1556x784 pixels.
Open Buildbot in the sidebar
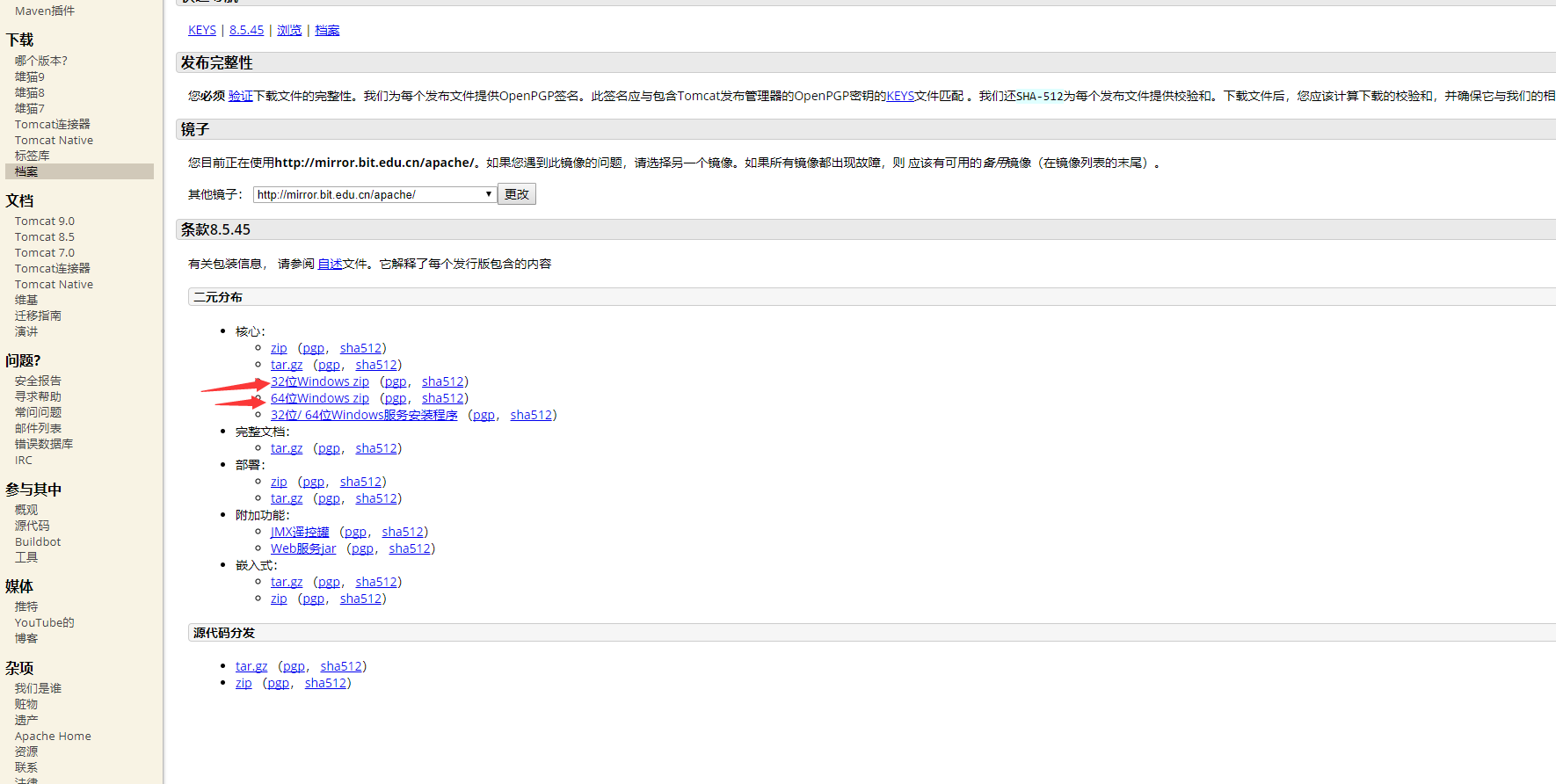pyautogui.click(x=38, y=541)
